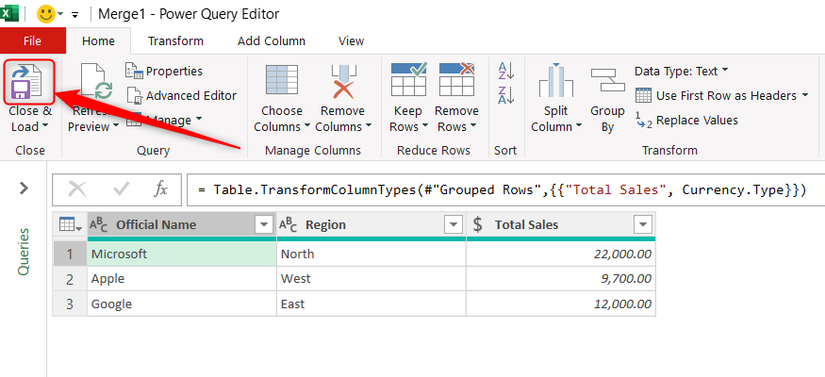This screenshot has width=825, height=377.
Task: Sort descending with the Z-A icon
Action: click(505, 95)
